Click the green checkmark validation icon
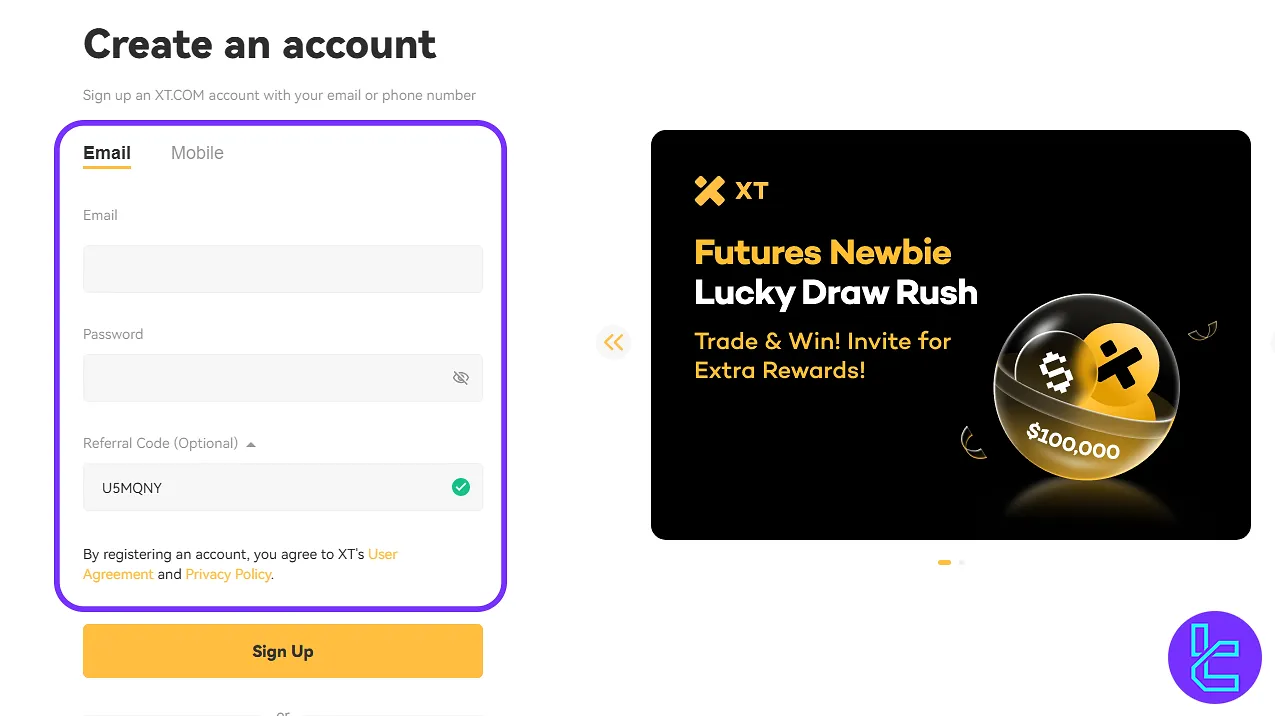This screenshot has width=1275, height=716. (461, 487)
